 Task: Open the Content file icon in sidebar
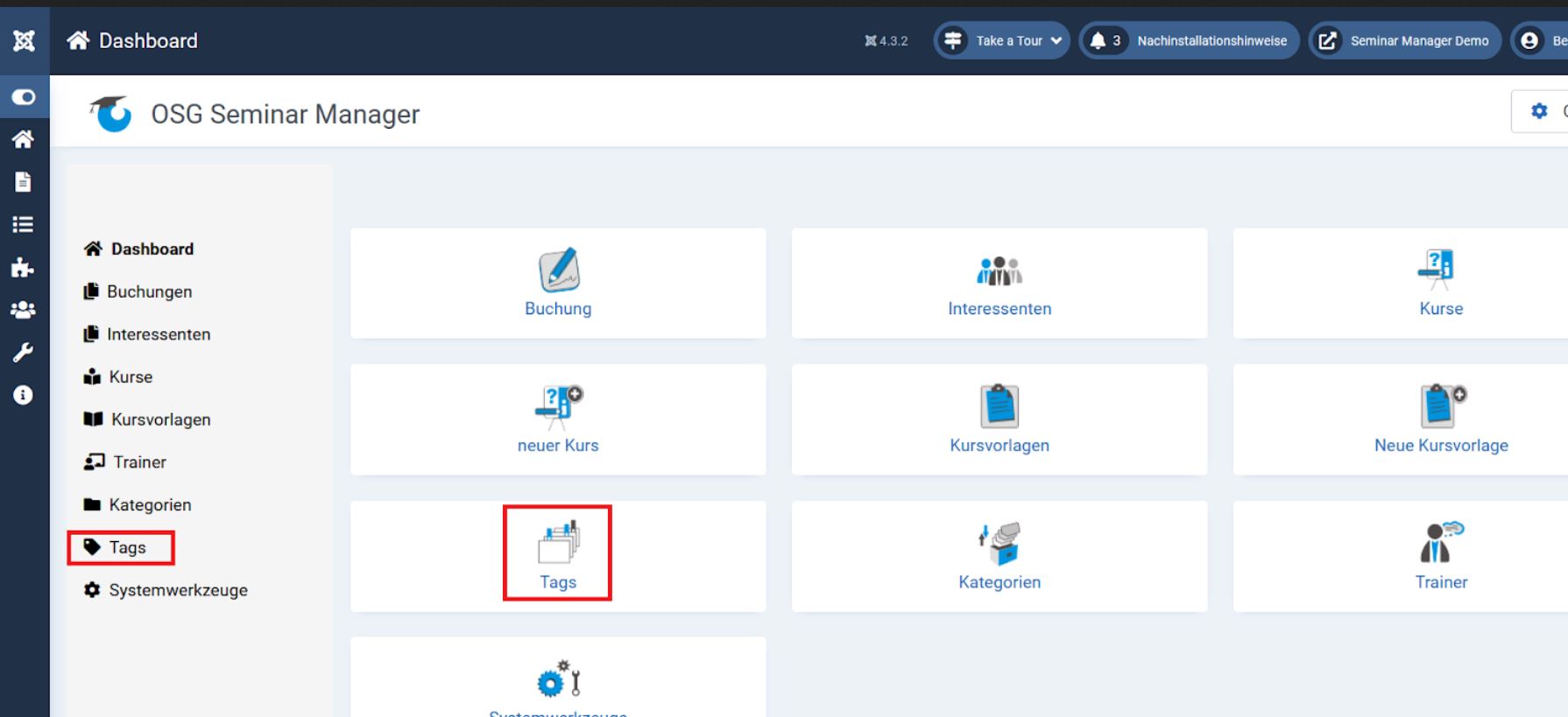pyautogui.click(x=24, y=182)
